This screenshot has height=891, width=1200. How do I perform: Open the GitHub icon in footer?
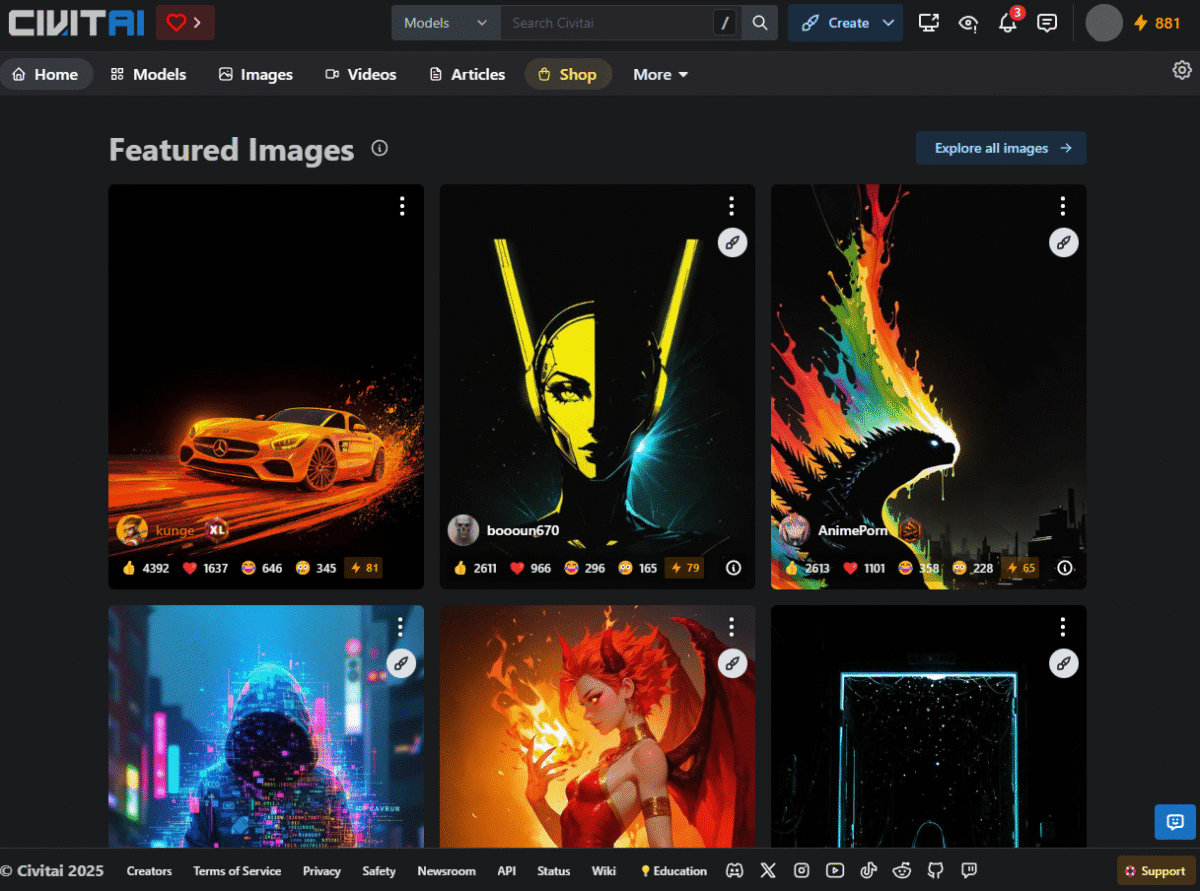[x=935, y=871]
